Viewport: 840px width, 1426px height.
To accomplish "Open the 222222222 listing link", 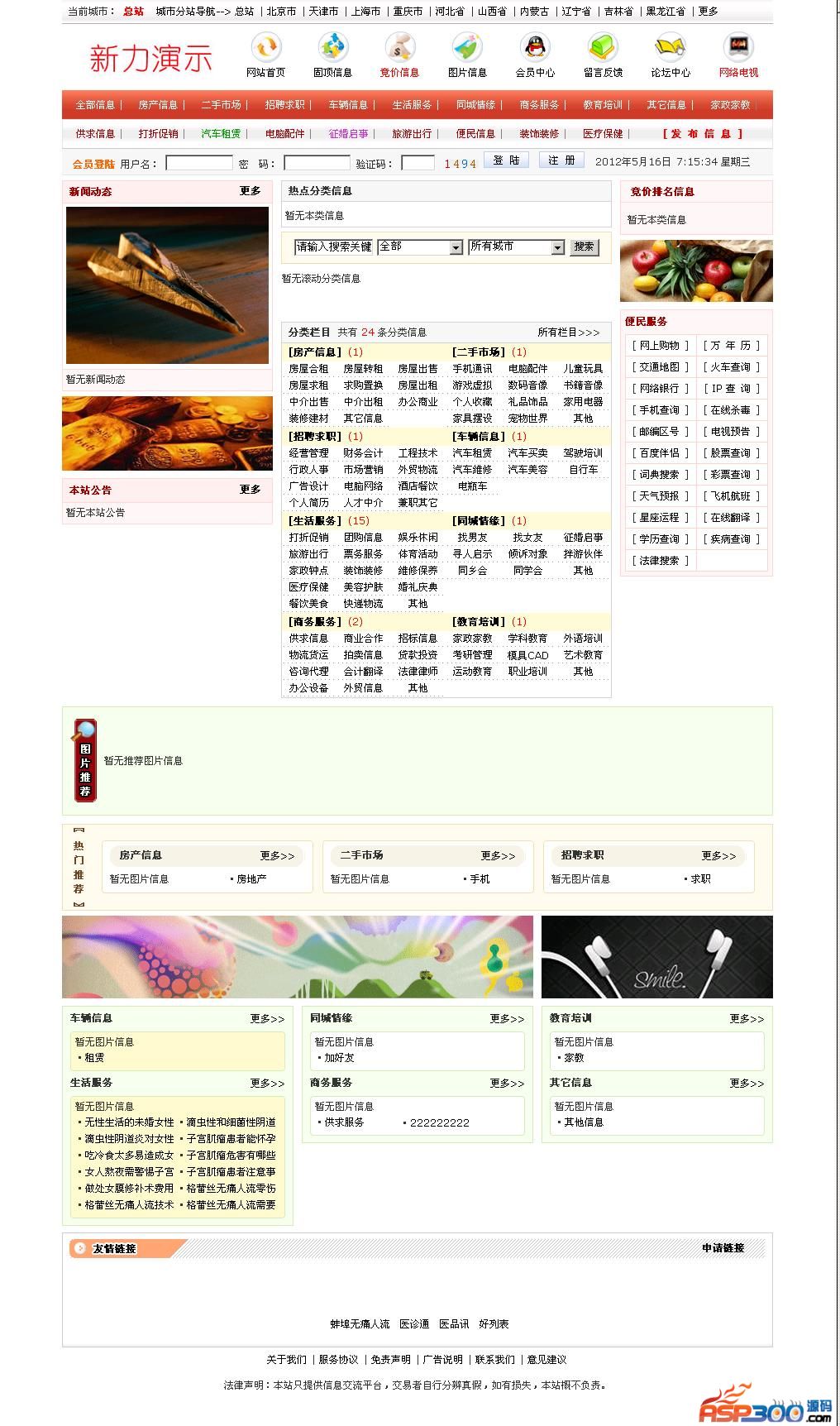I will point(440,1123).
